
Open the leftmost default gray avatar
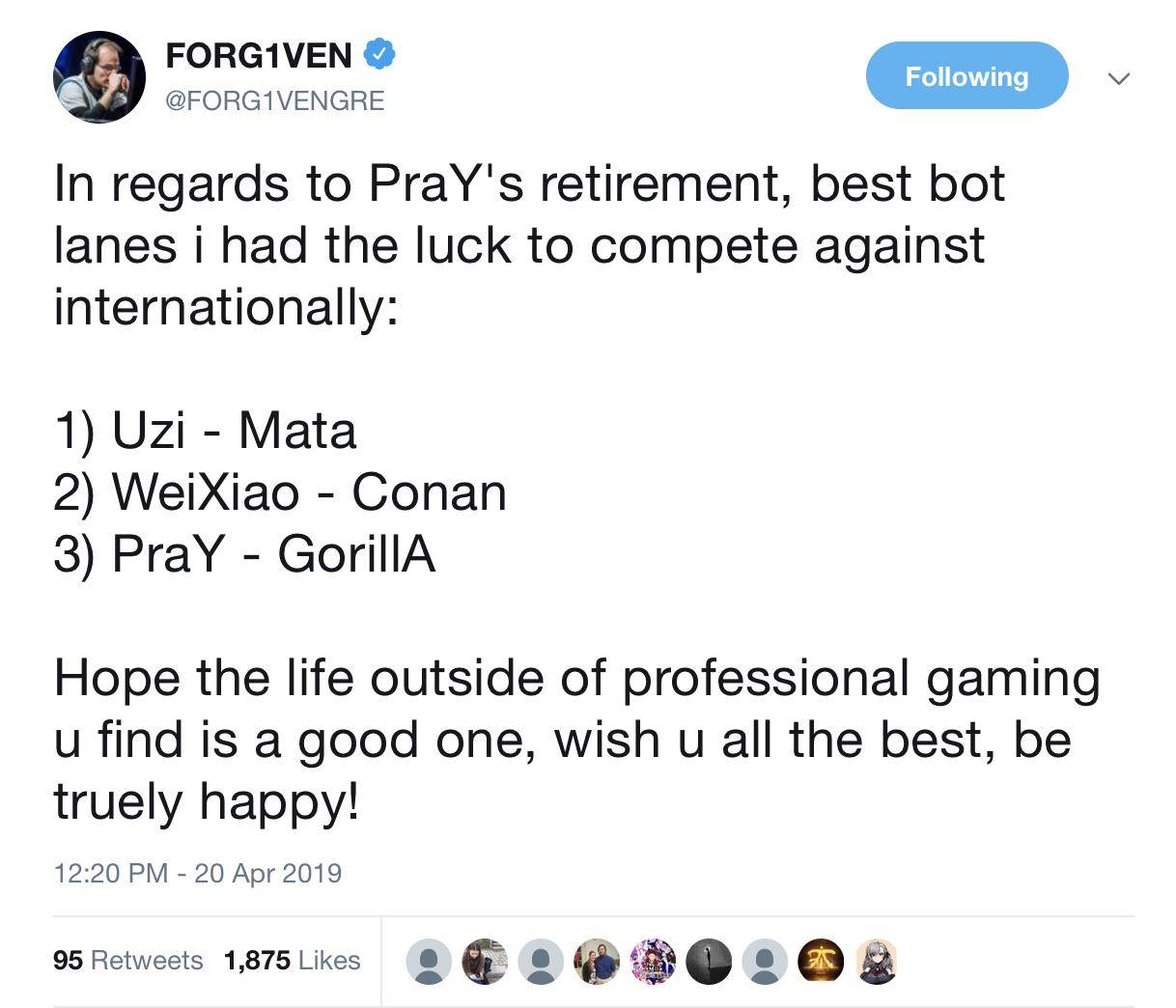pos(429,961)
